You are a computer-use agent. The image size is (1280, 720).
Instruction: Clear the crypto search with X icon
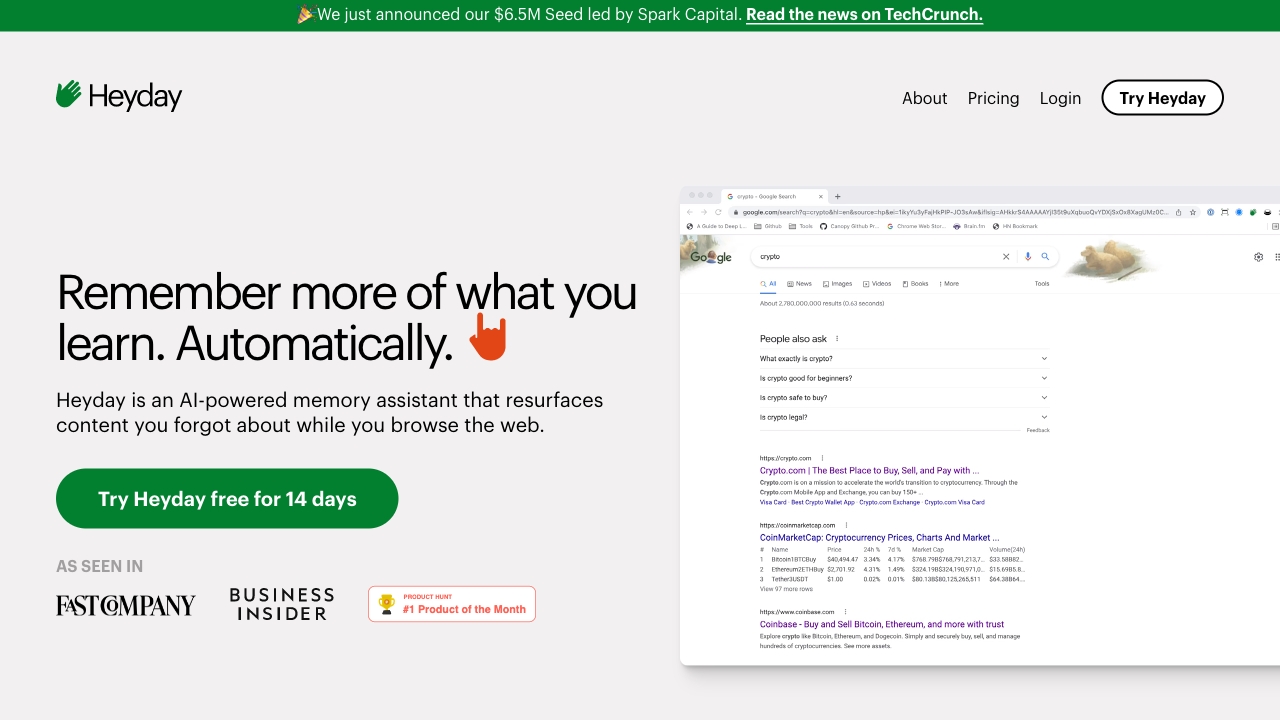[1006, 257]
